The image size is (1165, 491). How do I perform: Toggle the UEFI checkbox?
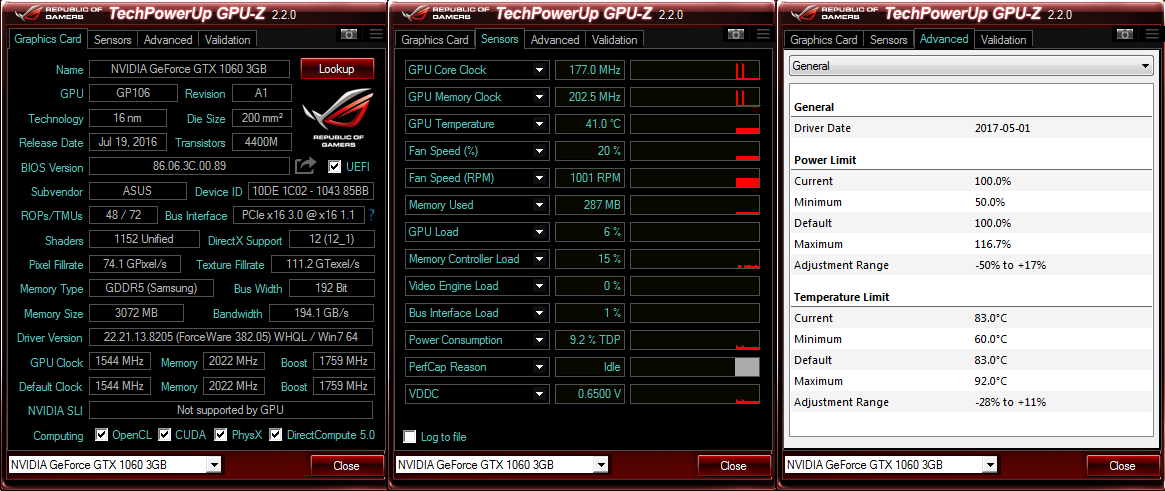click(334, 166)
